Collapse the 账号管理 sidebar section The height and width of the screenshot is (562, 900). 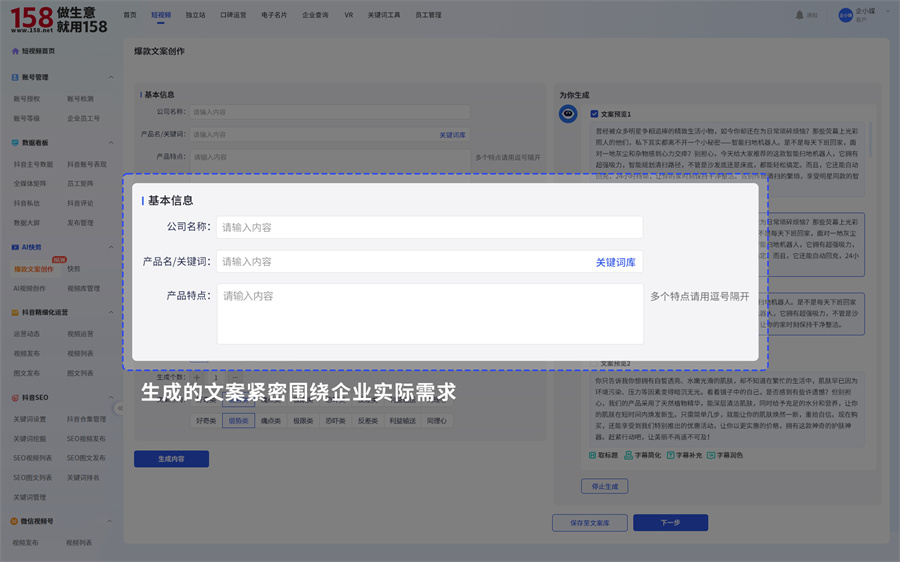coord(111,77)
